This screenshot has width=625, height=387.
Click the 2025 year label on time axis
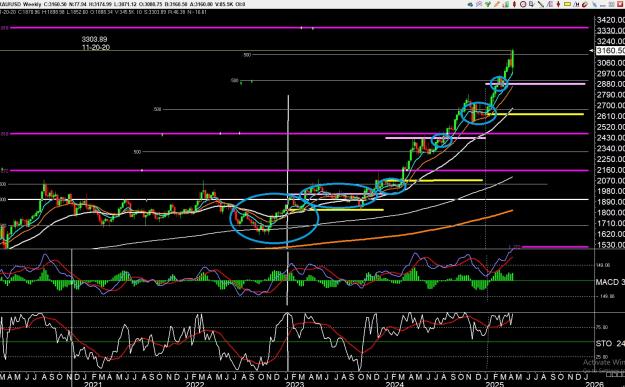click(x=495, y=384)
